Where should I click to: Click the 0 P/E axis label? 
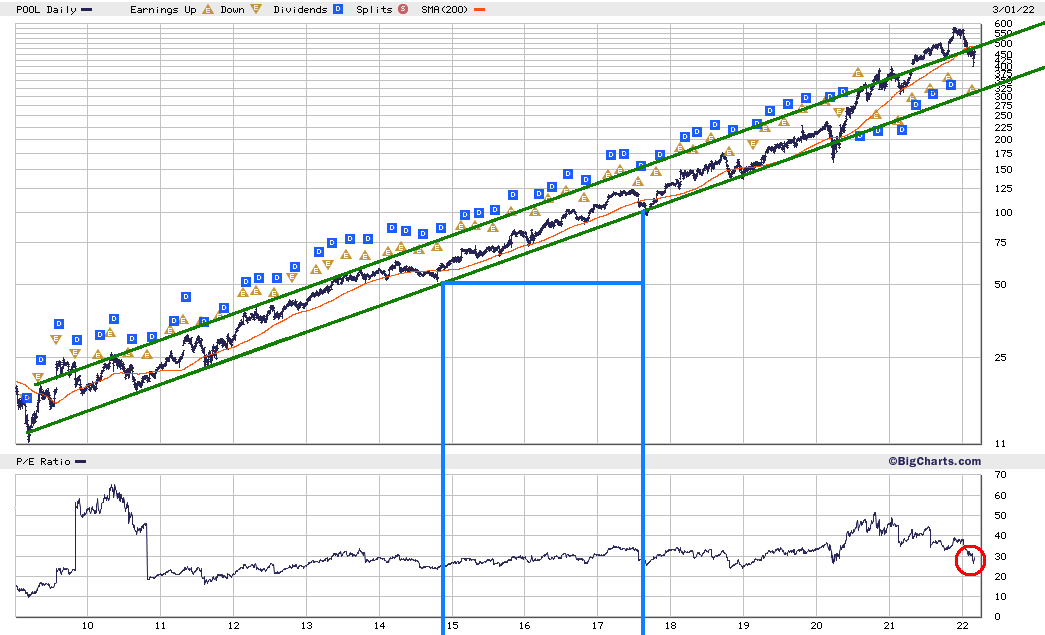997,616
